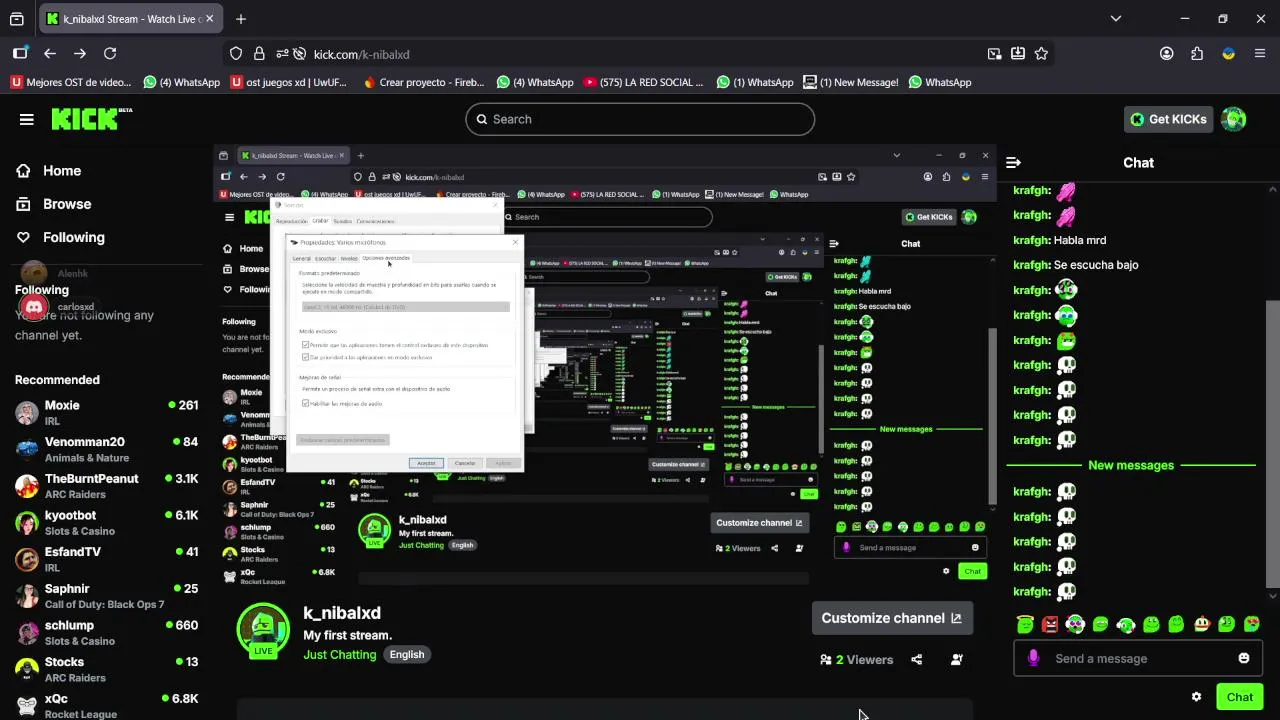Open recommended channel kyootbot
Screen dimensions: 1280x720
tap(106, 522)
